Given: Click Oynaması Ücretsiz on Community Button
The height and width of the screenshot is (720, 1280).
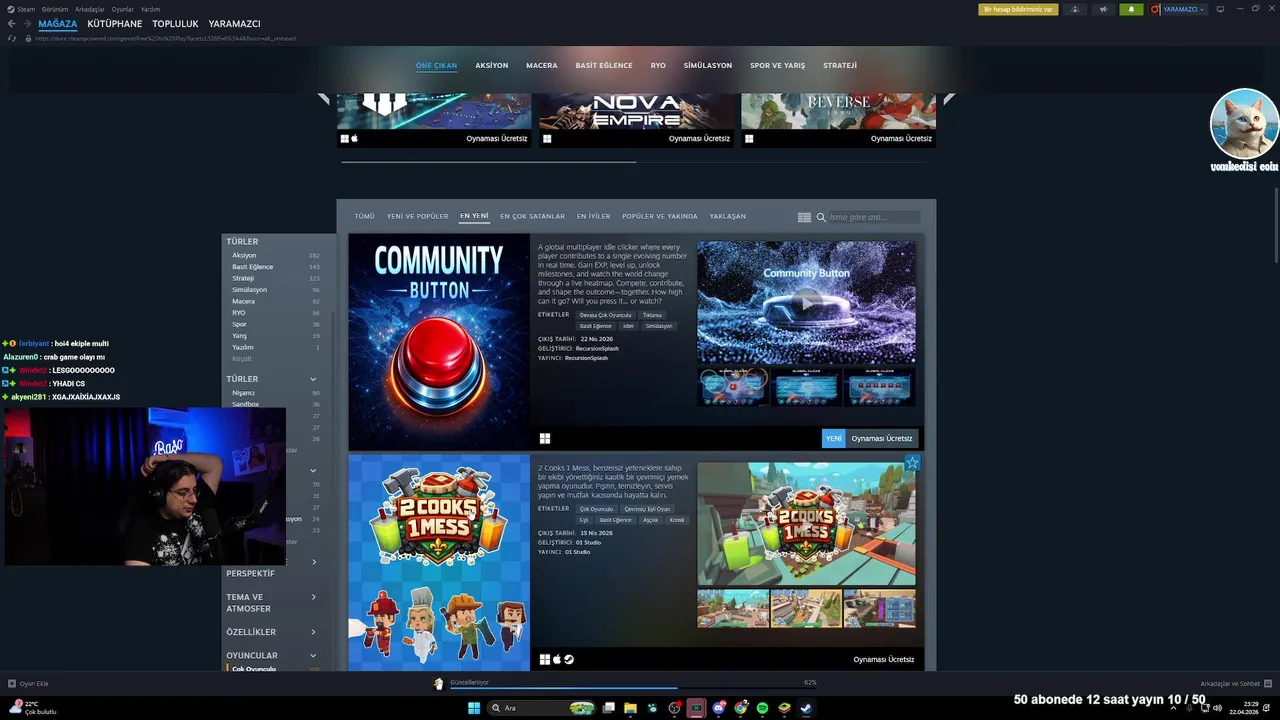Looking at the screenshot, I should pos(882,438).
